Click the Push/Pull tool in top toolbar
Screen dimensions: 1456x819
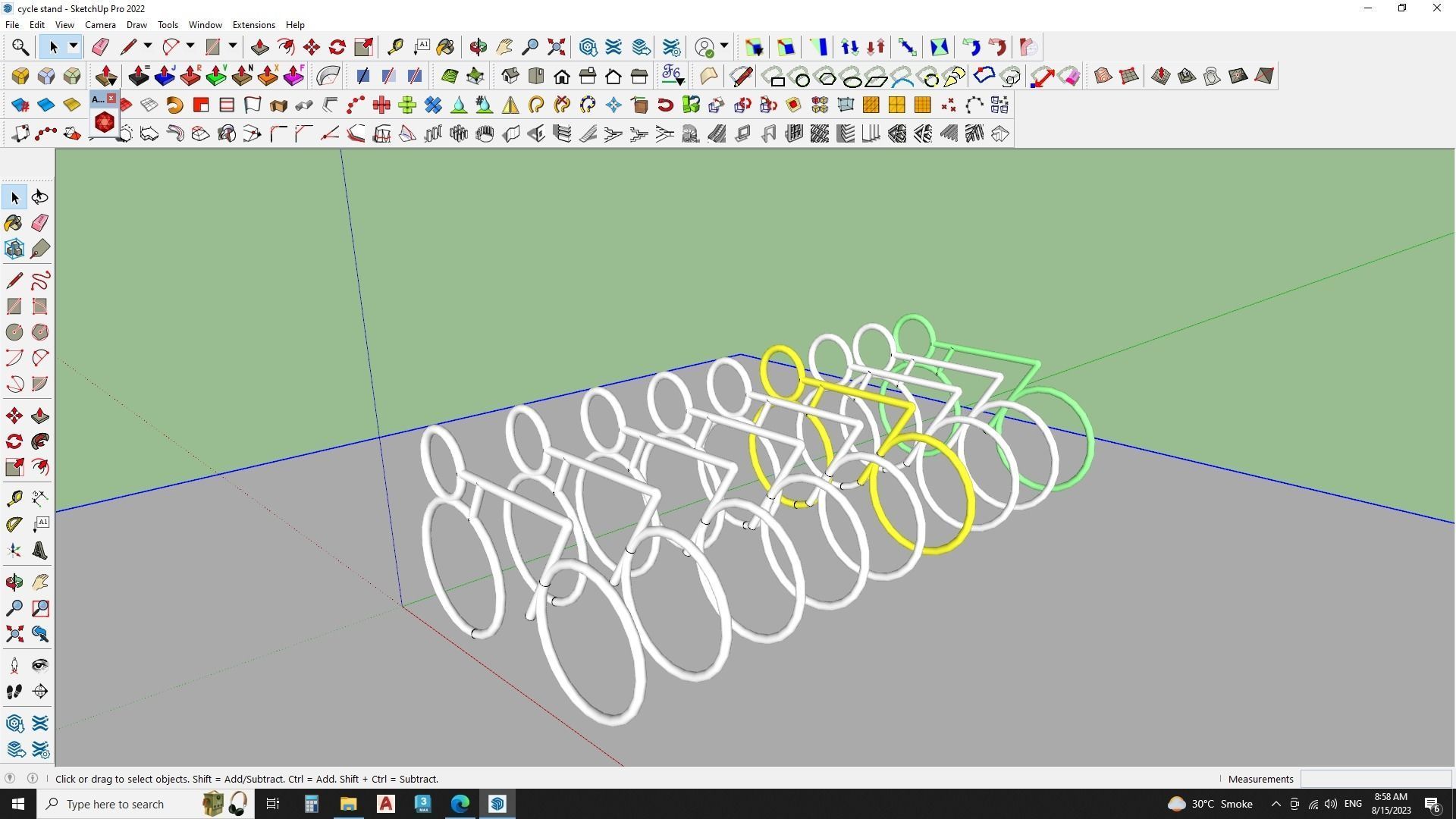click(260, 47)
